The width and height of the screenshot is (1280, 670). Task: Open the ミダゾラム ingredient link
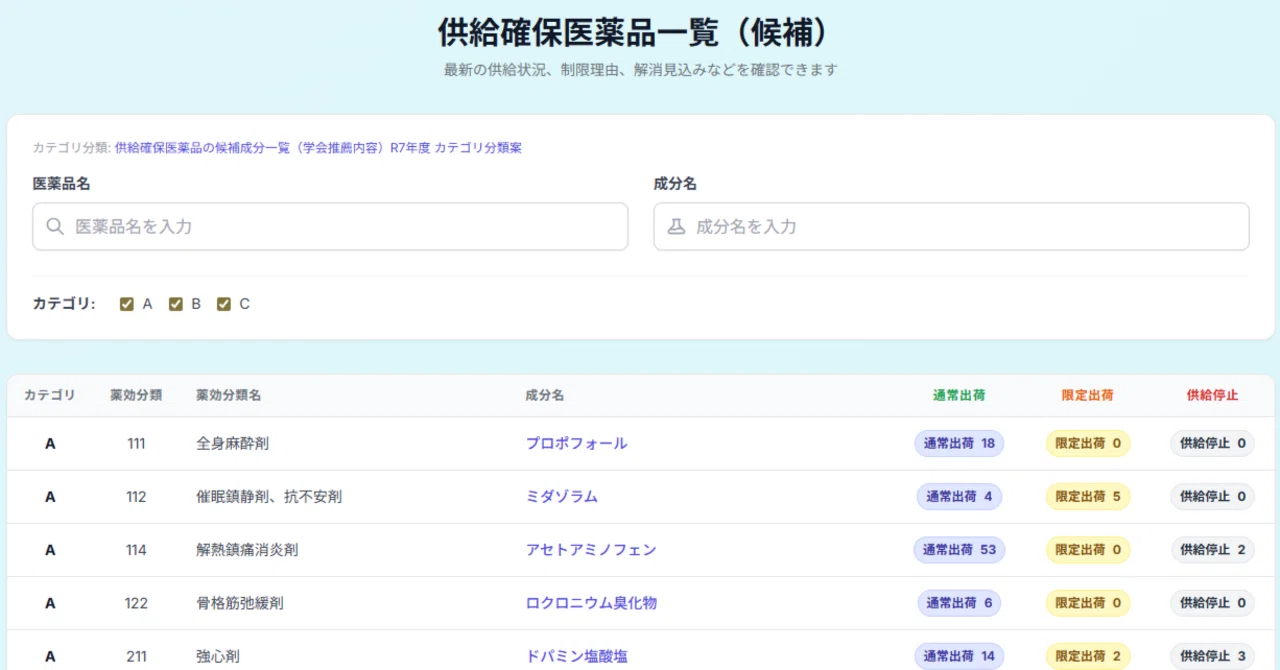click(x=561, y=496)
